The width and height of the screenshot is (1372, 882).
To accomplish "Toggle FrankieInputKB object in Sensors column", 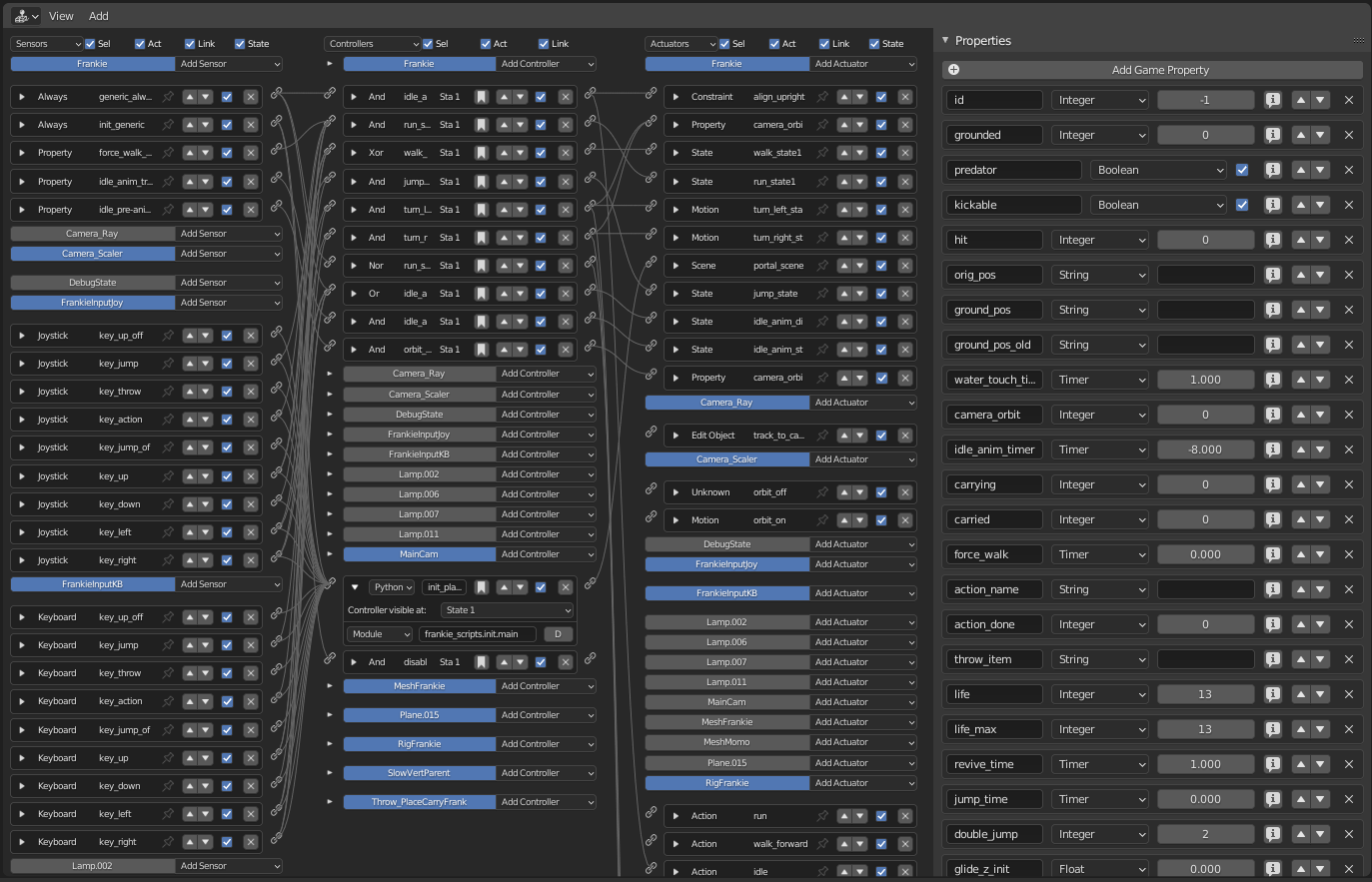I will (92, 584).
